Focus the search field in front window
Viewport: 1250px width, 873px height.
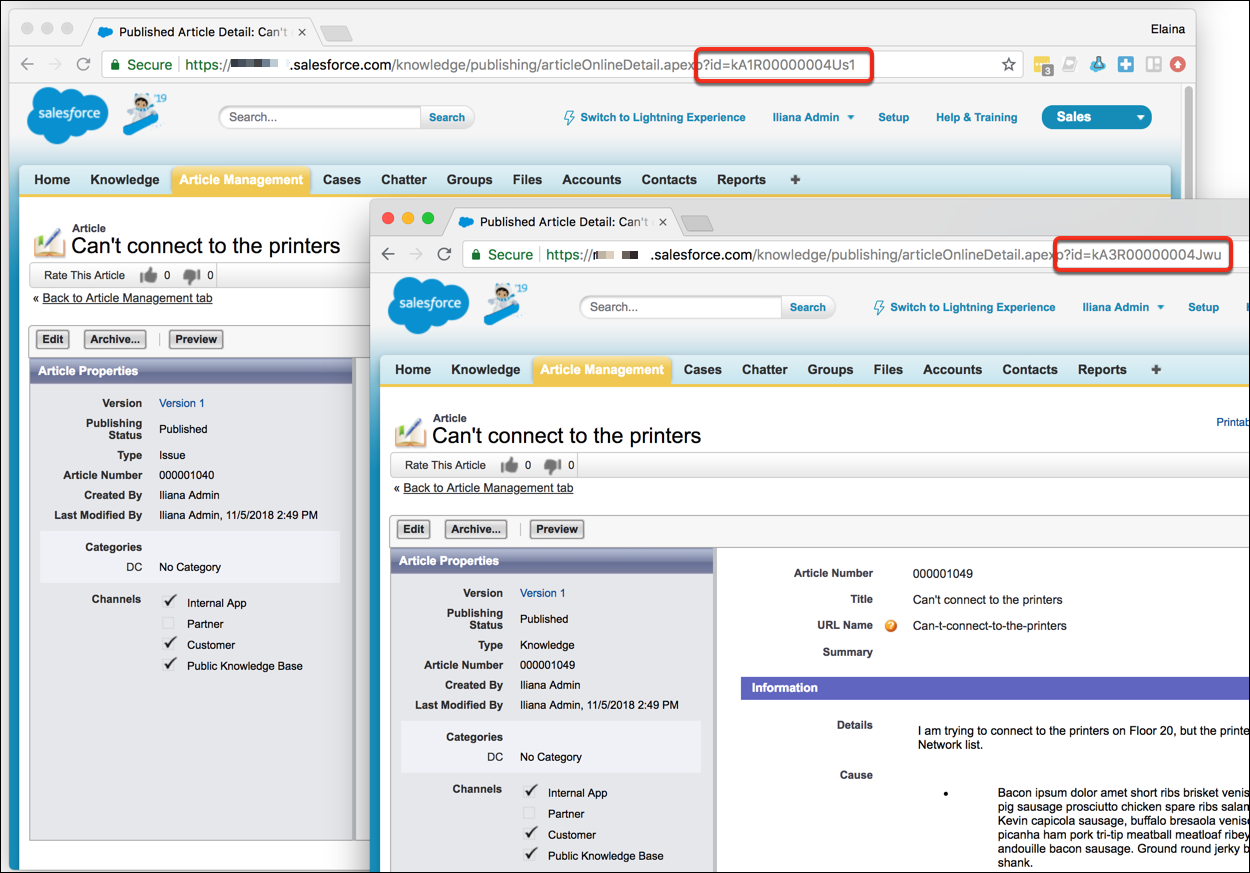681,307
